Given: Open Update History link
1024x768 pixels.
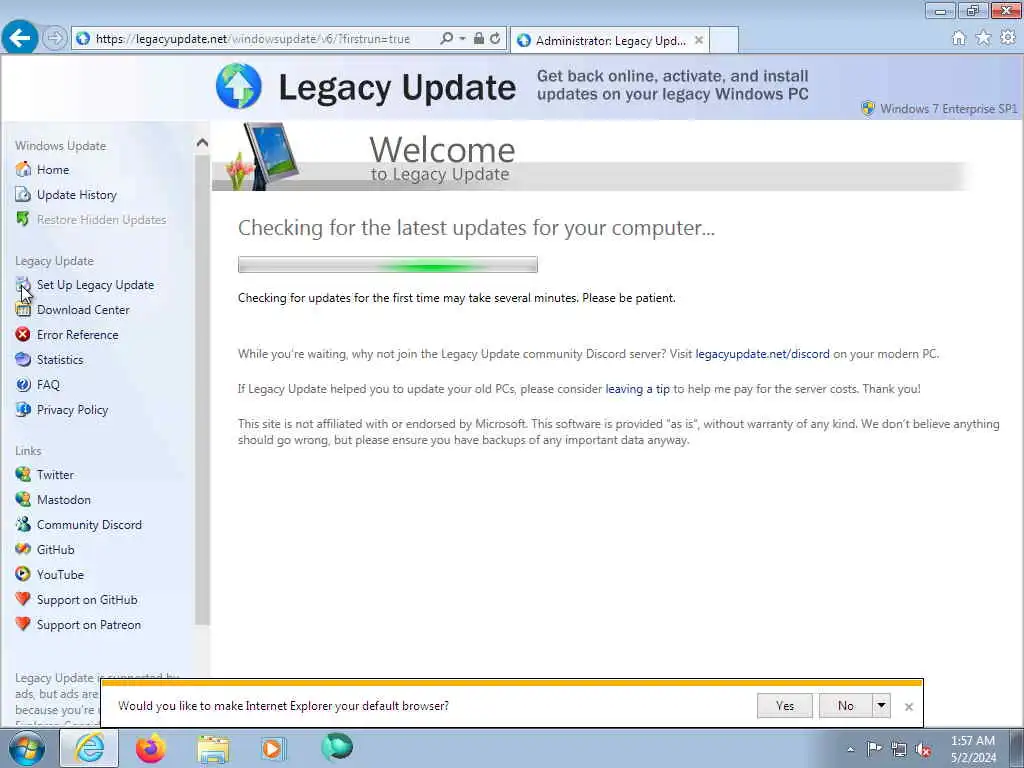Looking at the screenshot, I should 76,195.
